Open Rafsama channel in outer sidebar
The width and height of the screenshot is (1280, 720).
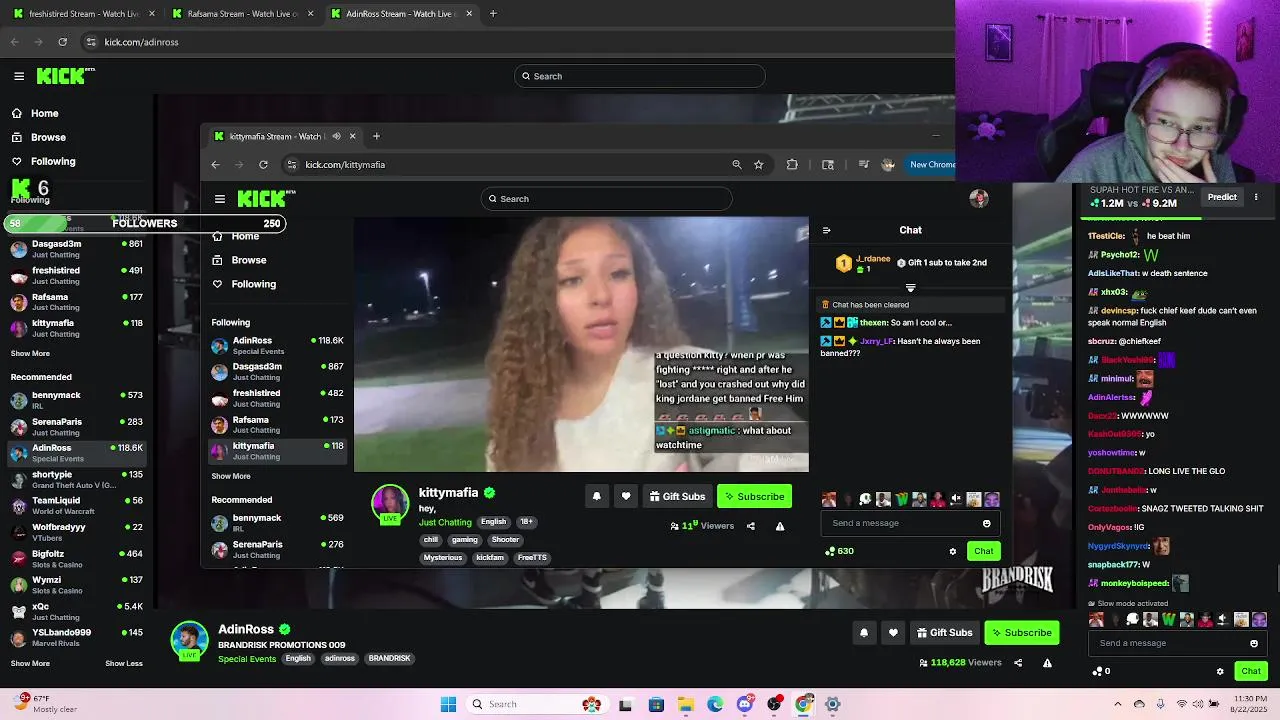77,302
